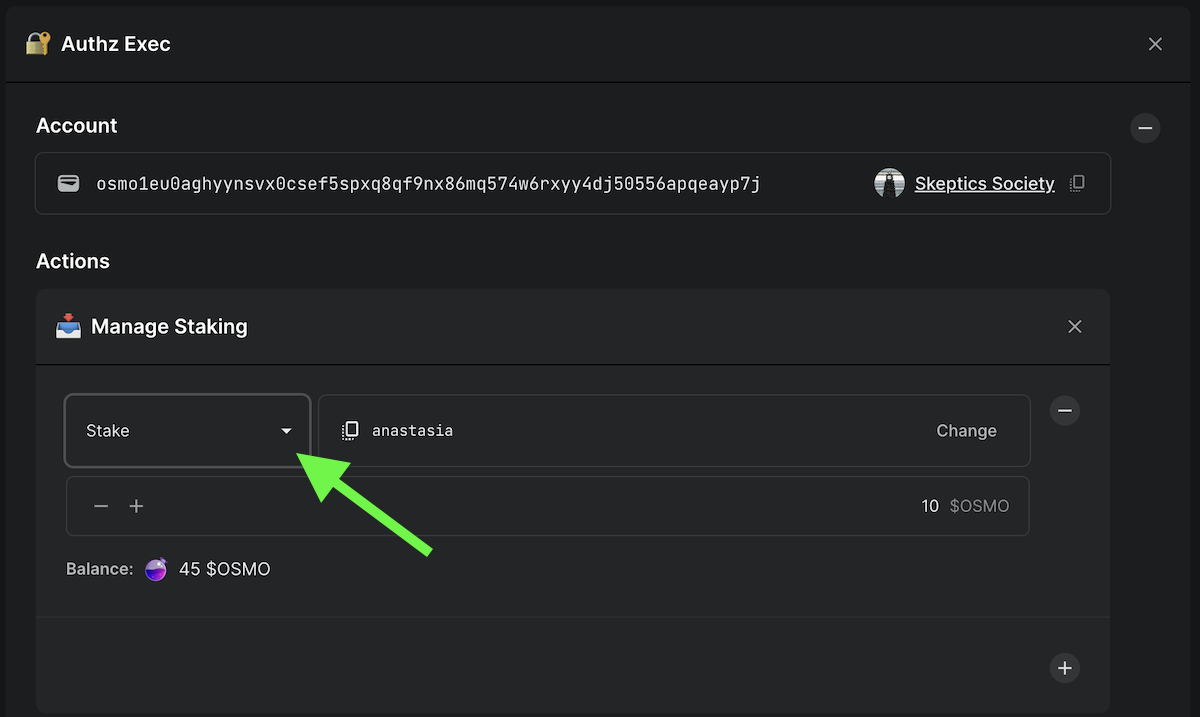Click the OSMO token icon near Balance

(156, 570)
